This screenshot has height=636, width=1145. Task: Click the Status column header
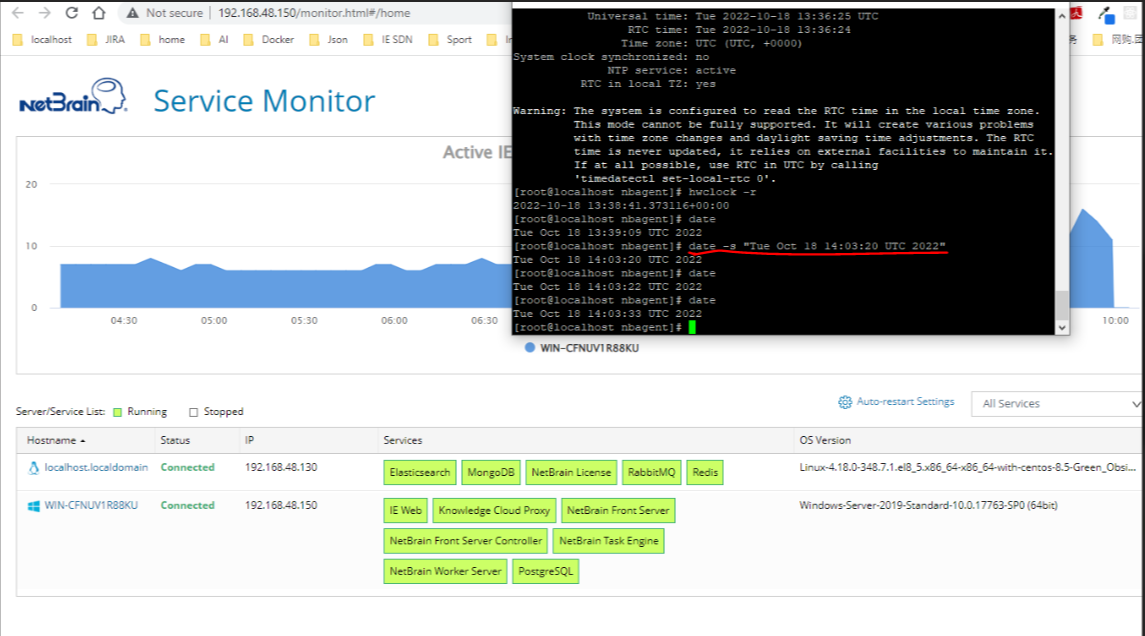[x=175, y=440]
